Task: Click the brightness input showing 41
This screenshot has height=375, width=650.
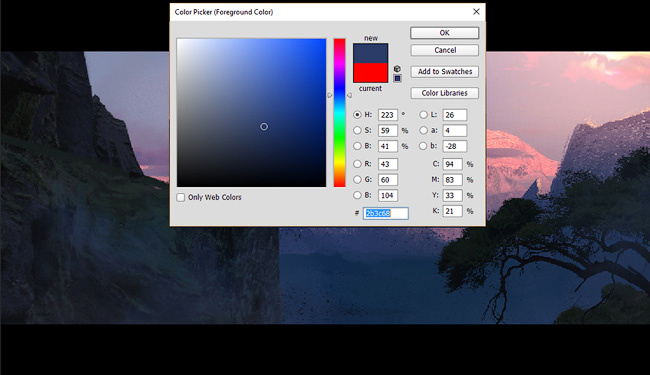Action: point(388,146)
